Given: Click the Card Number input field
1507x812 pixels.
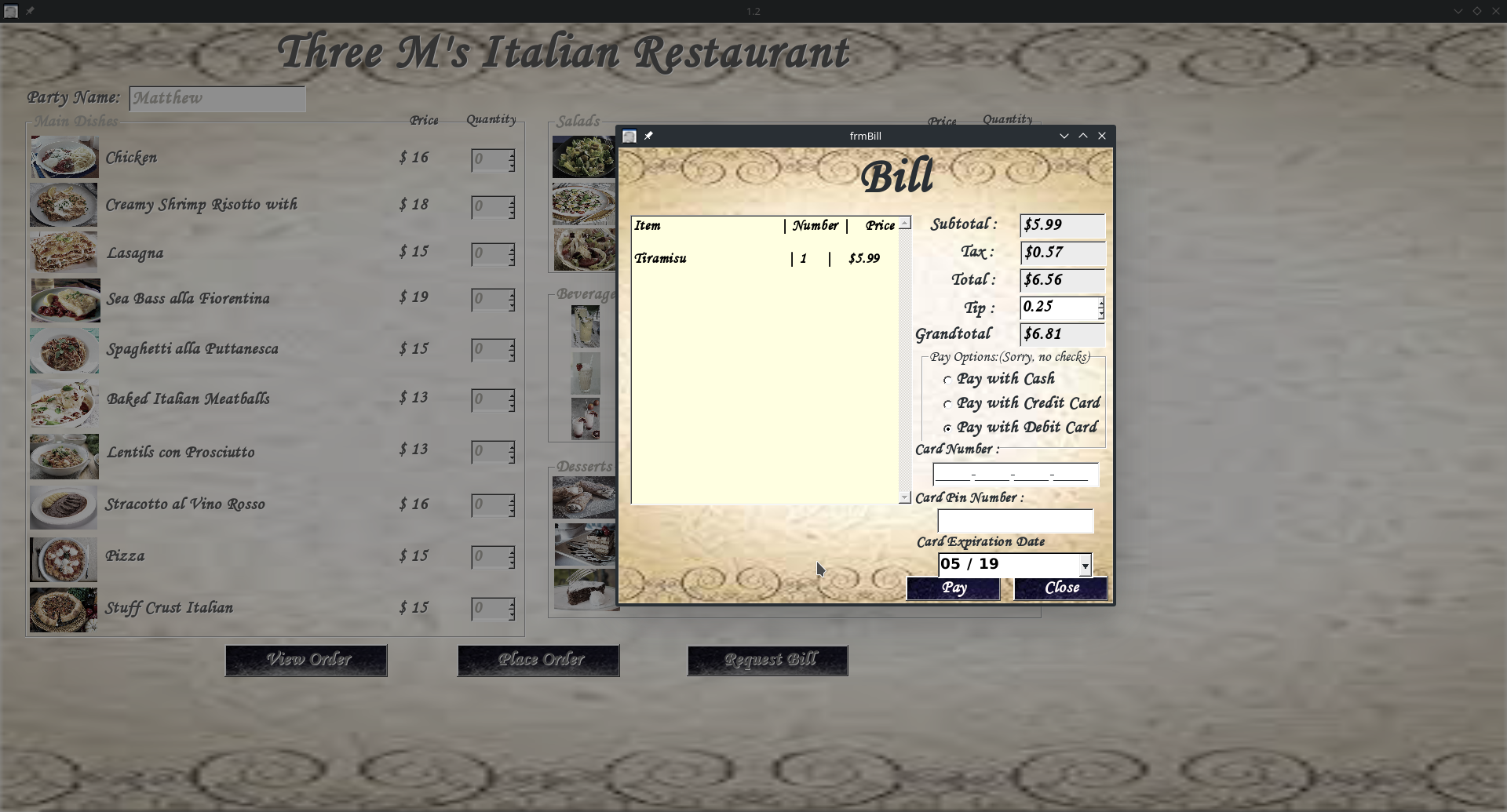Looking at the screenshot, I should (1016, 475).
